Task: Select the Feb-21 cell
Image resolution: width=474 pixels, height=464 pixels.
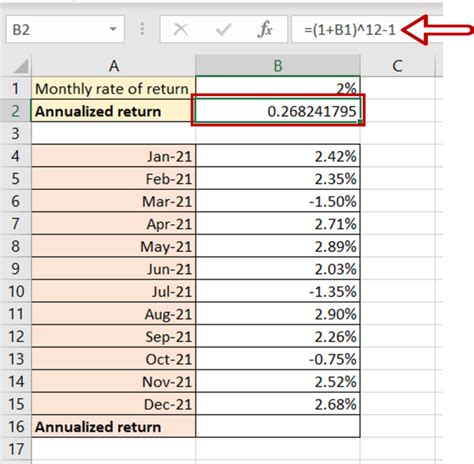Action: 114,178
